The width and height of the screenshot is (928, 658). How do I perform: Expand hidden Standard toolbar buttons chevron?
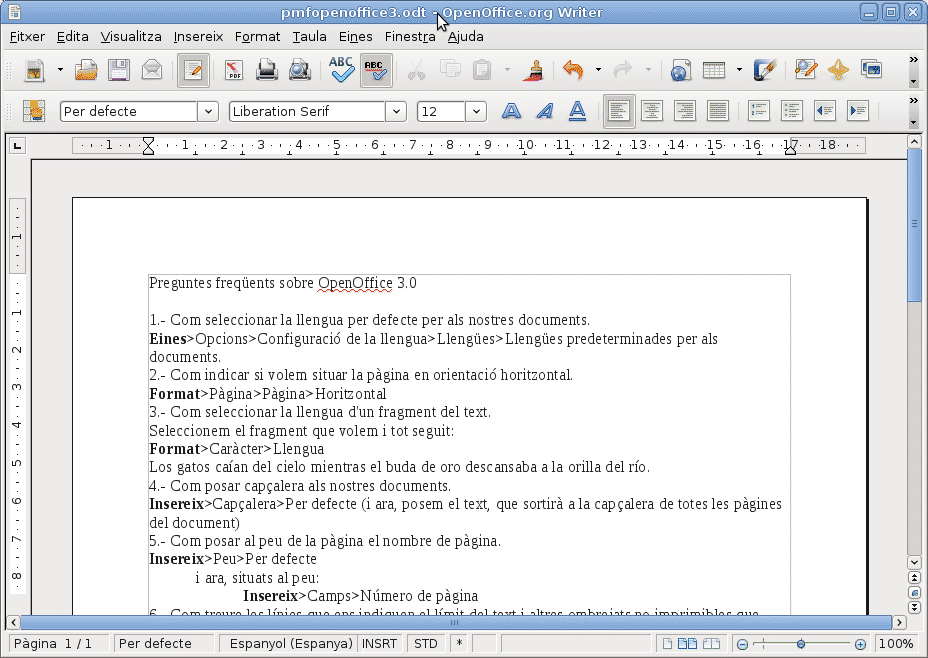coord(914,60)
